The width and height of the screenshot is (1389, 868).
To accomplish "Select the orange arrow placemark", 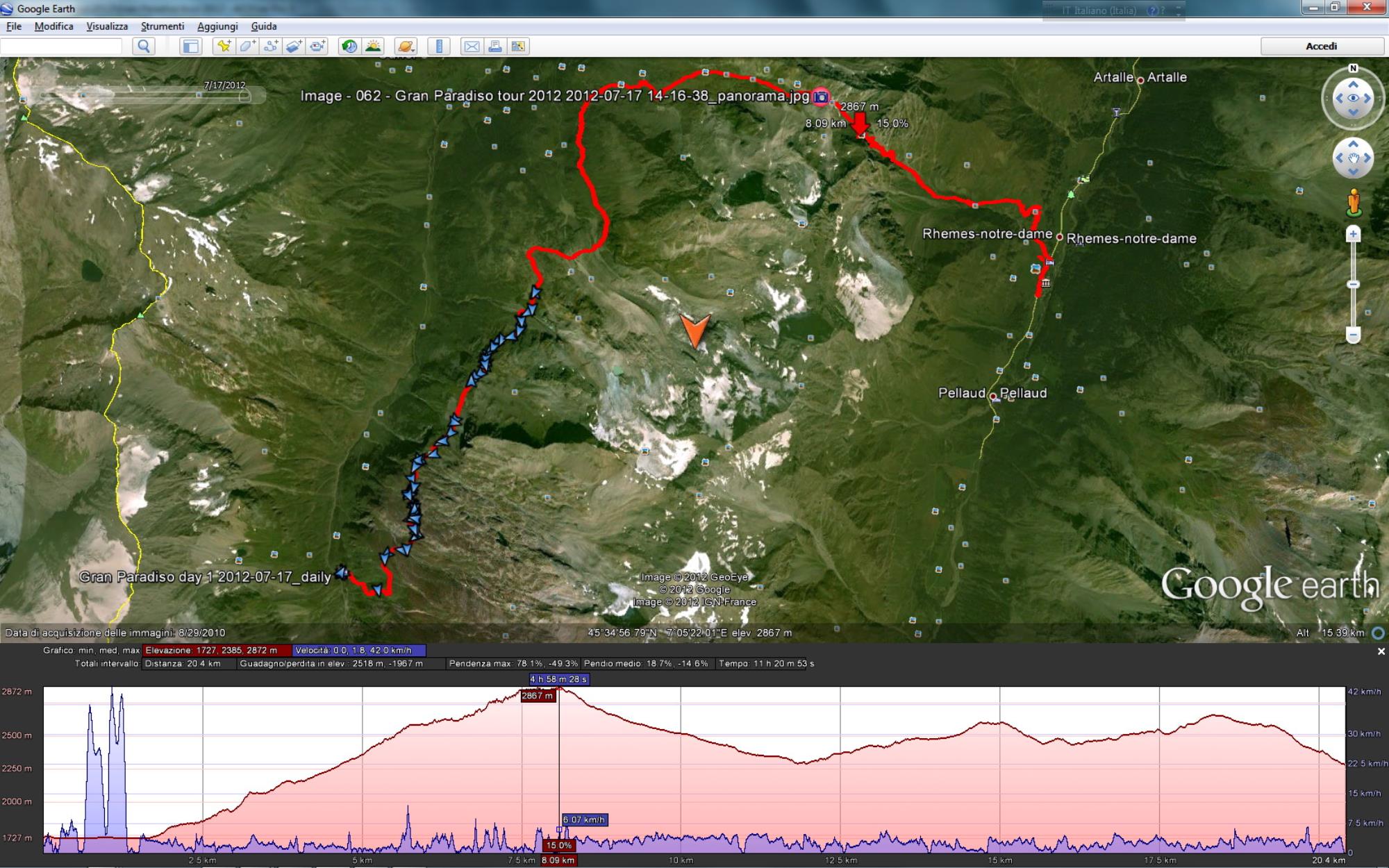I will coord(695,331).
